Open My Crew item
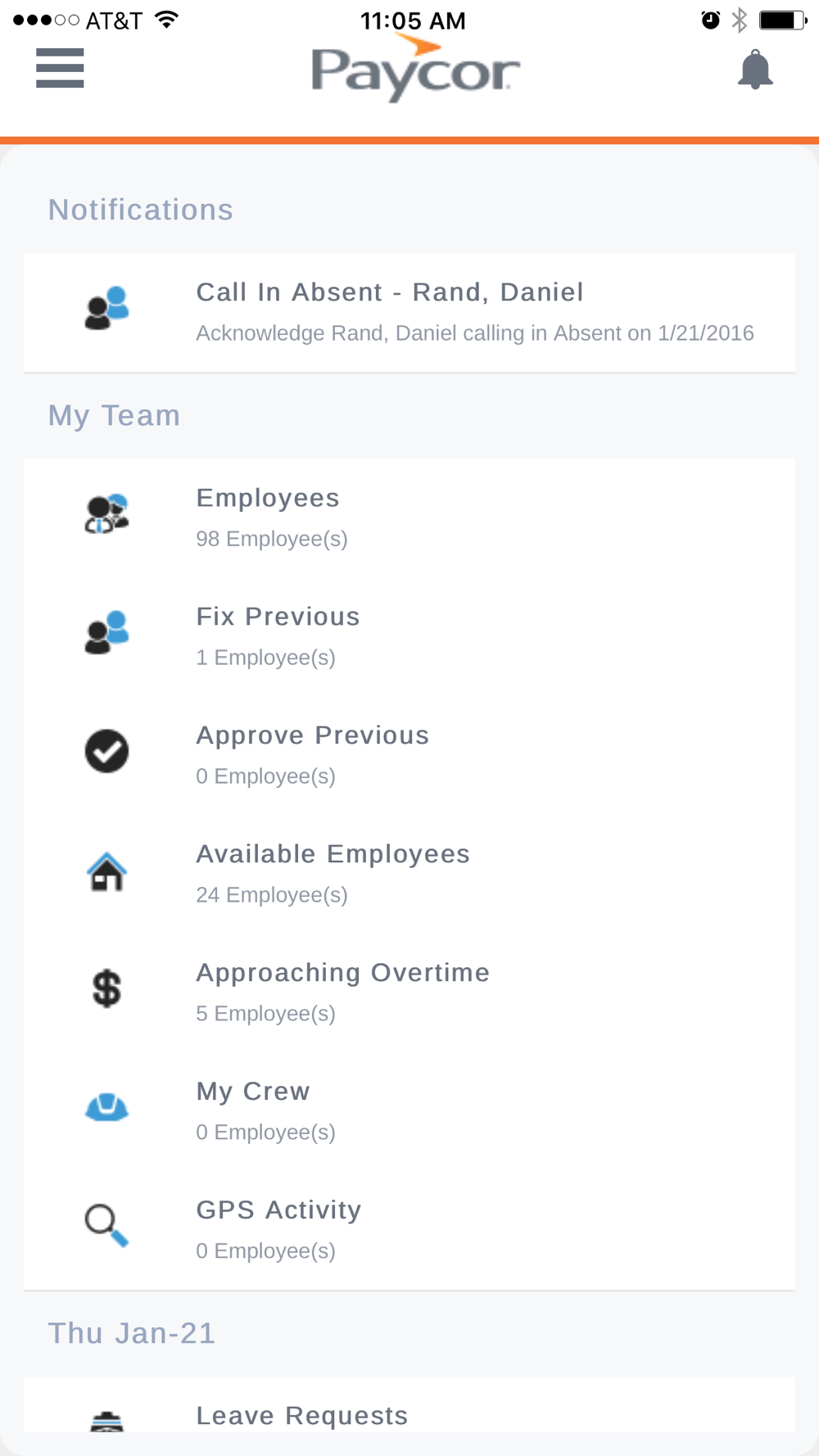The height and width of the screenshot is (1456, 819). [409, 1112]
